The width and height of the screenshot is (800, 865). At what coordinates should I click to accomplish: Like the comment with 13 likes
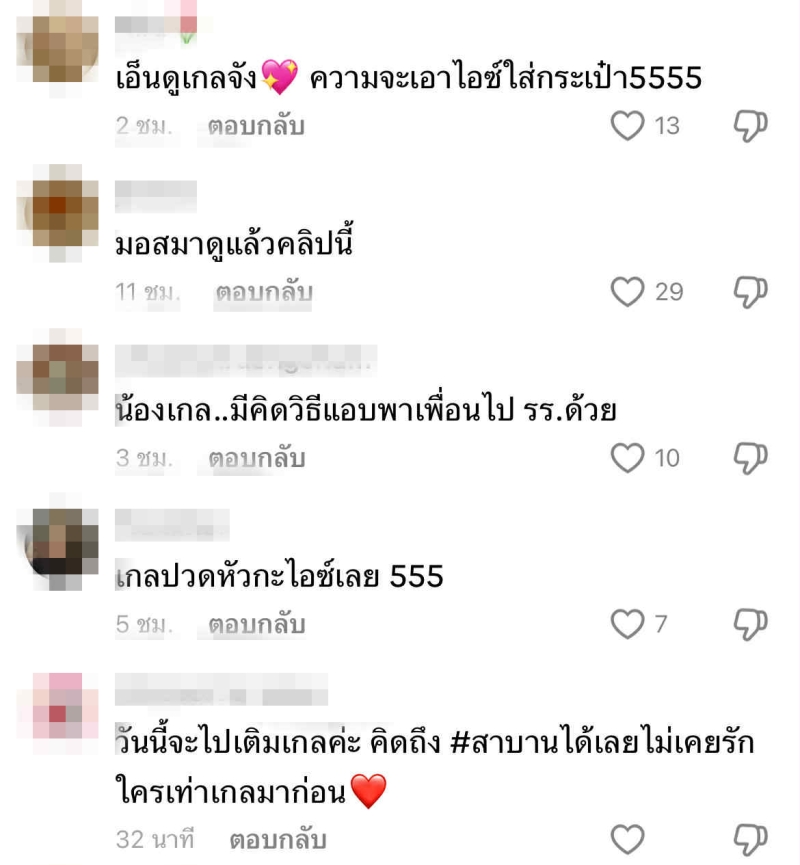click(x=627, y=126)
